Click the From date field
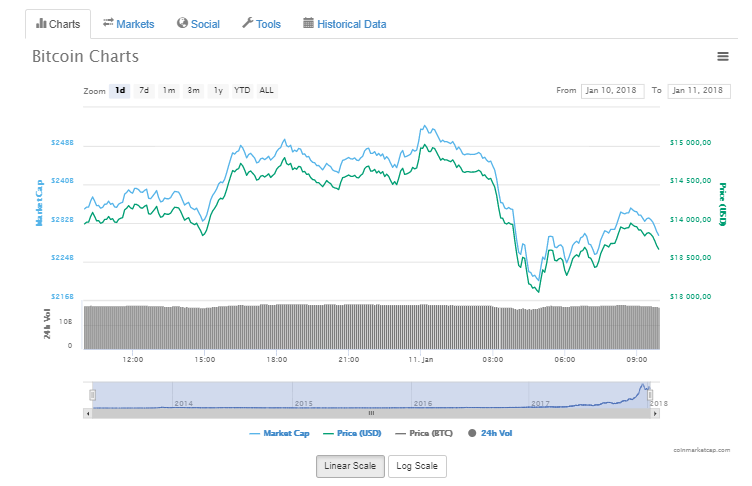The image size is (752, 486). [x=612, y=91]
